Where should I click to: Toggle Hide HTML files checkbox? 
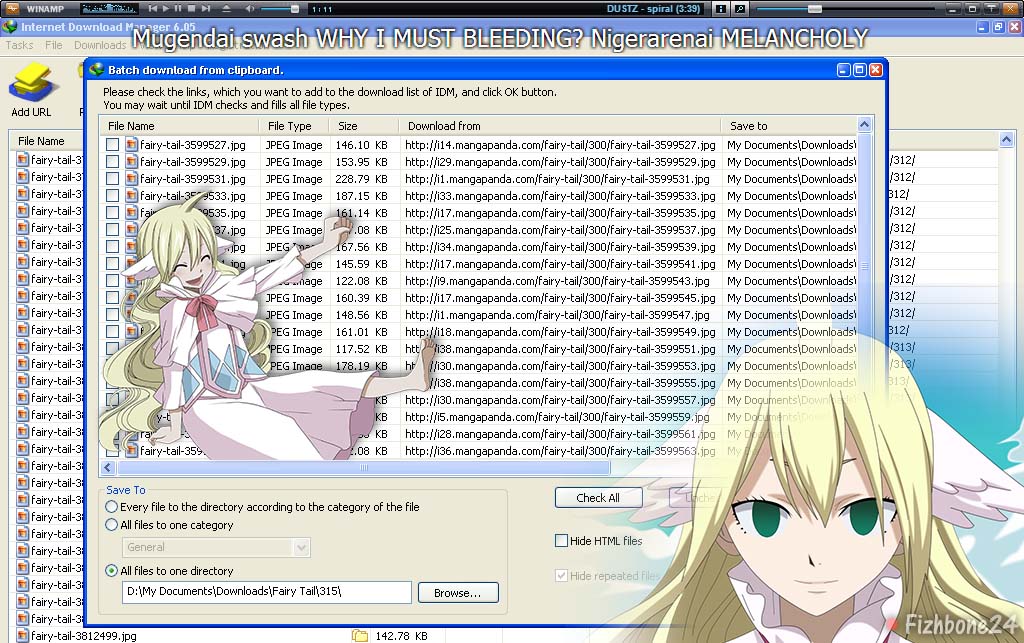(x=561, y=541)
